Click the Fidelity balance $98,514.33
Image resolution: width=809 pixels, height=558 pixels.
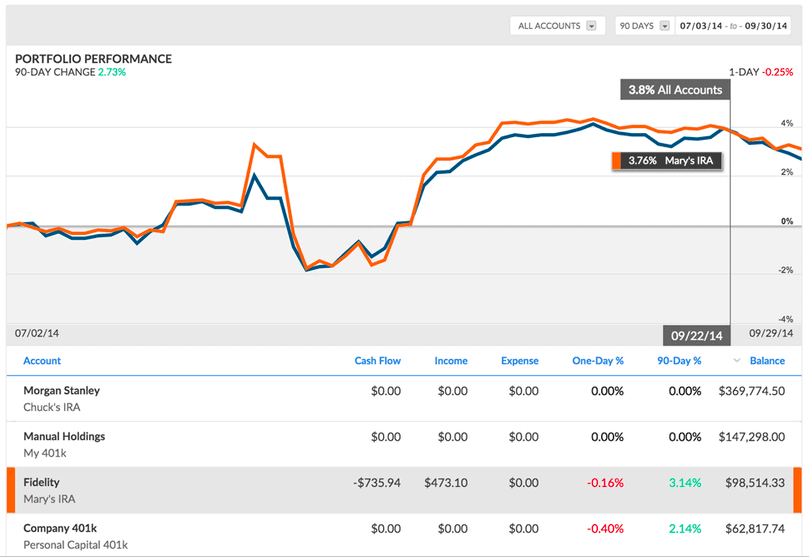click(752, 483)
